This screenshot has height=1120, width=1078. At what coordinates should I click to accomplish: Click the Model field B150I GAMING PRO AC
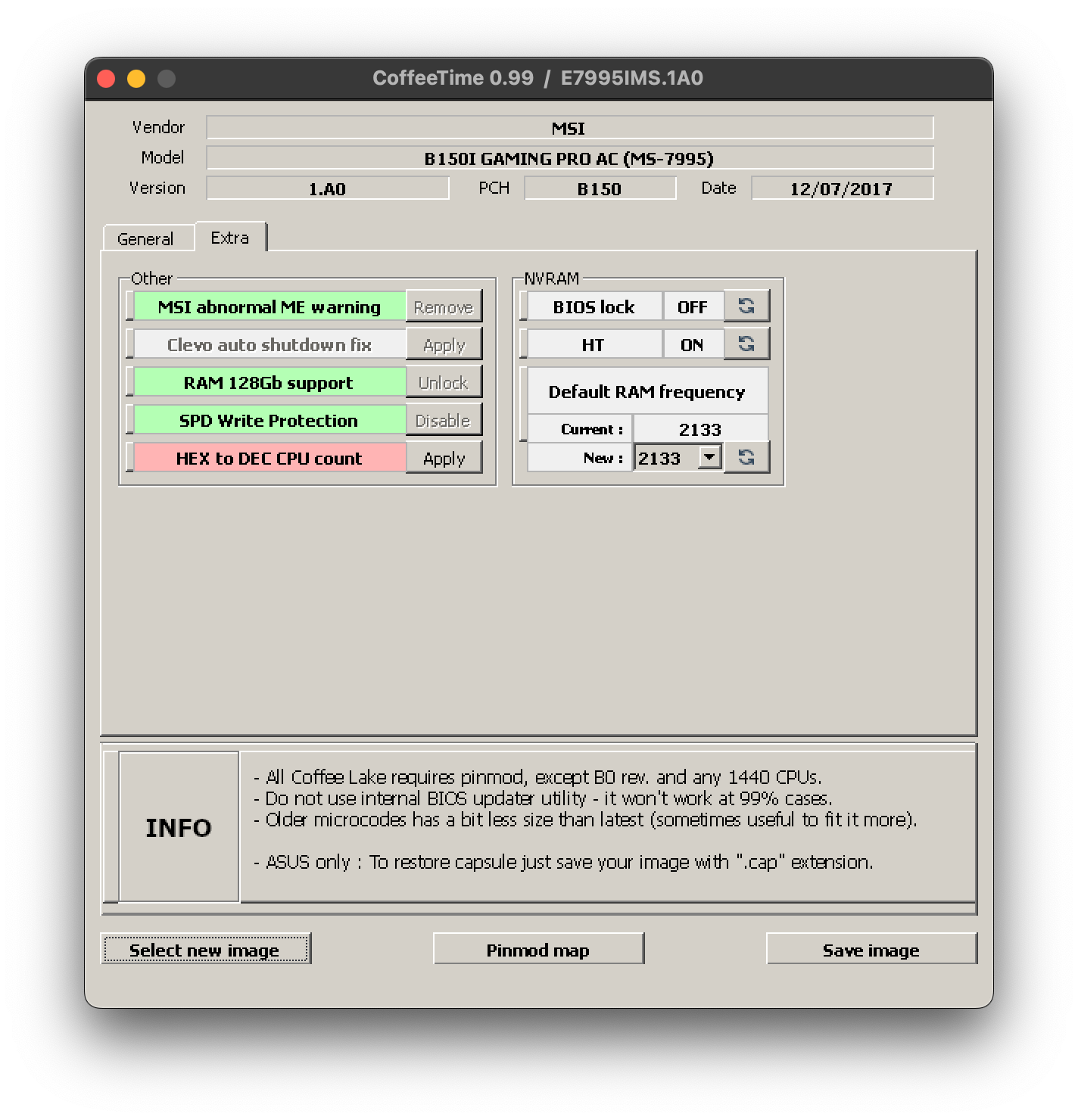click(x=569, y=157)
